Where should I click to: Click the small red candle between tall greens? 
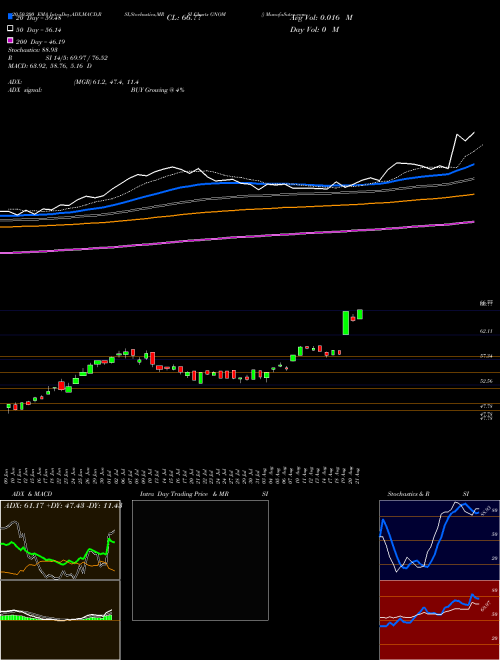pos(353,318)
